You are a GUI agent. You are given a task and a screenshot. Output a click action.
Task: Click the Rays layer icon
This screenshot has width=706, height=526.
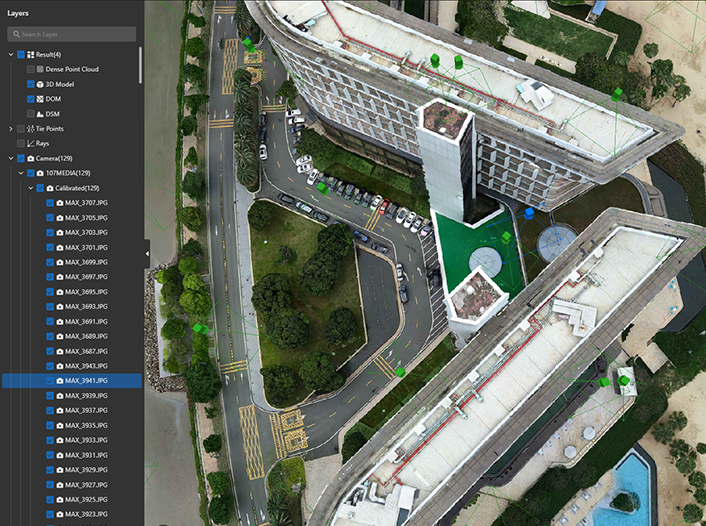[x=30, y=144]
